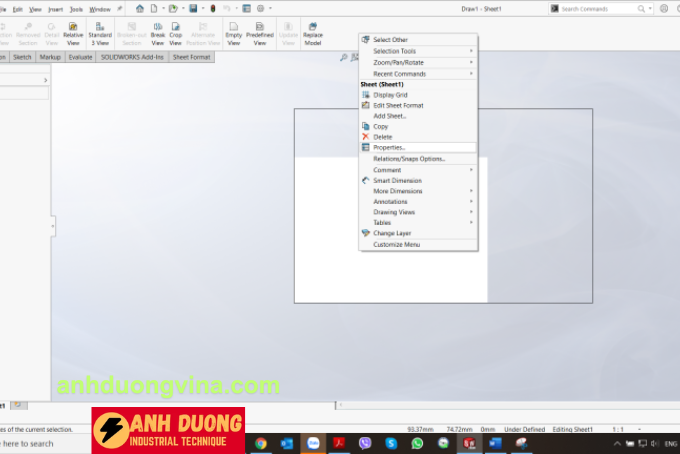Insert an Empty View
Viewport: 680px width, 454px height.
click(x=233, y=34)
